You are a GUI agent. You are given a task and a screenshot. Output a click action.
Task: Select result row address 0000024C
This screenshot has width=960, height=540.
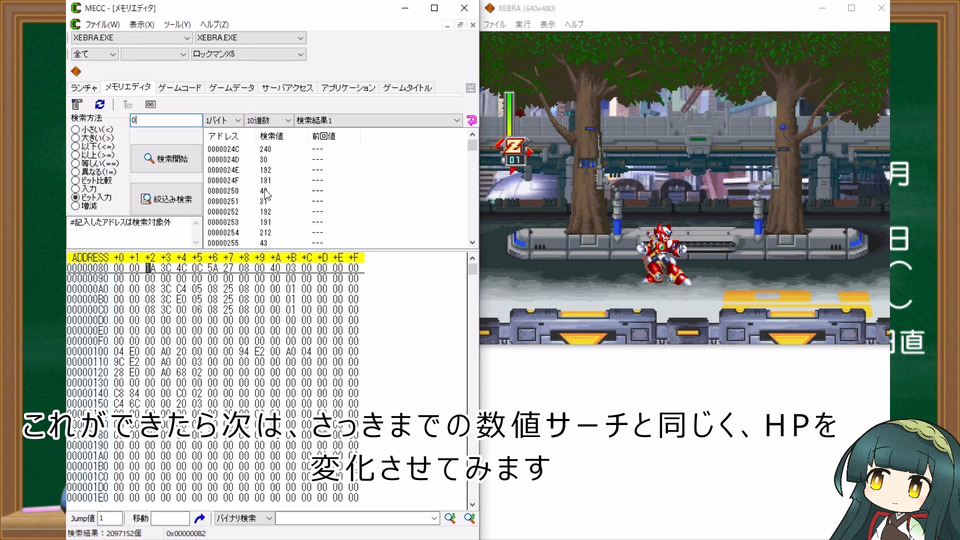223,149
